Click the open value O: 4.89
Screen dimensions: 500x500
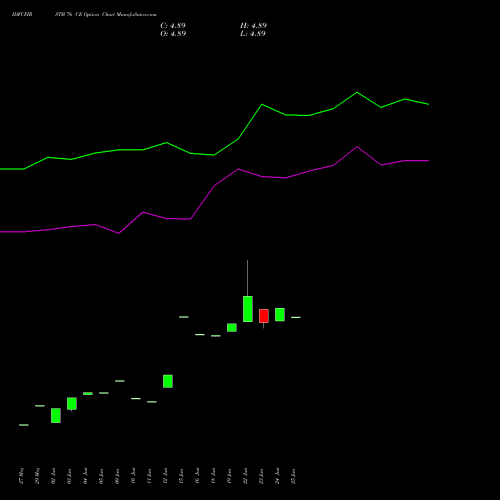coord(173,34)
